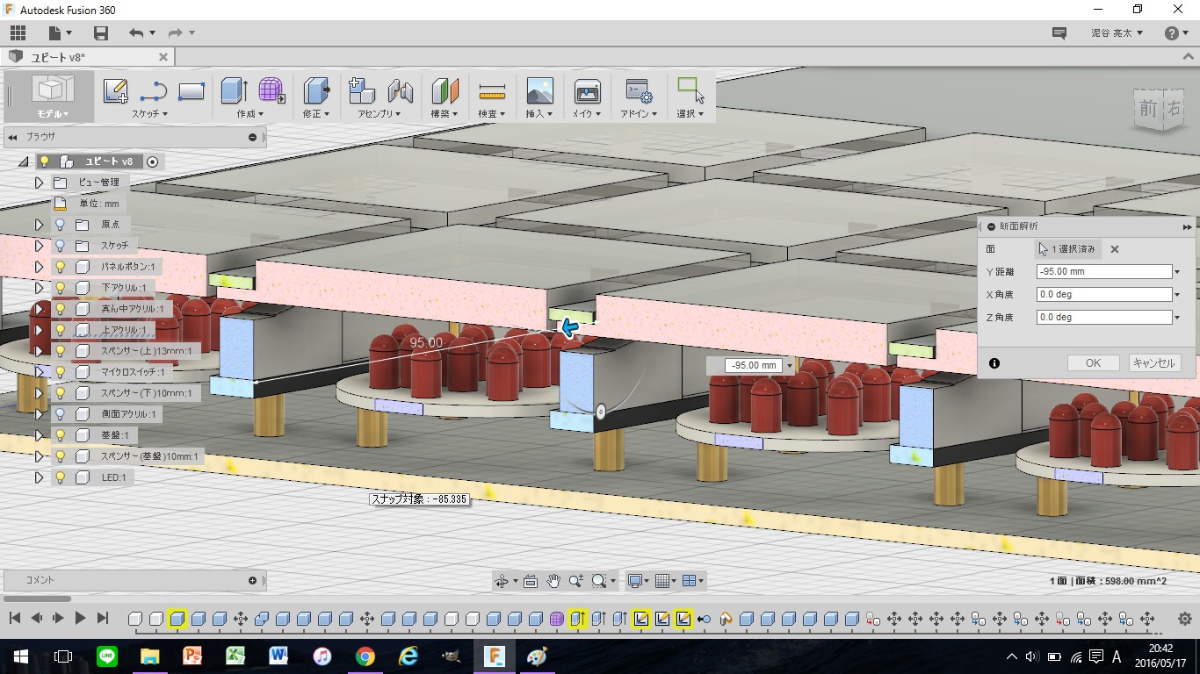This screenshot has width=1200, height=674.
Task: Toggle visibility bulb of LED:1 component
Action: click(x=59, y=477)
